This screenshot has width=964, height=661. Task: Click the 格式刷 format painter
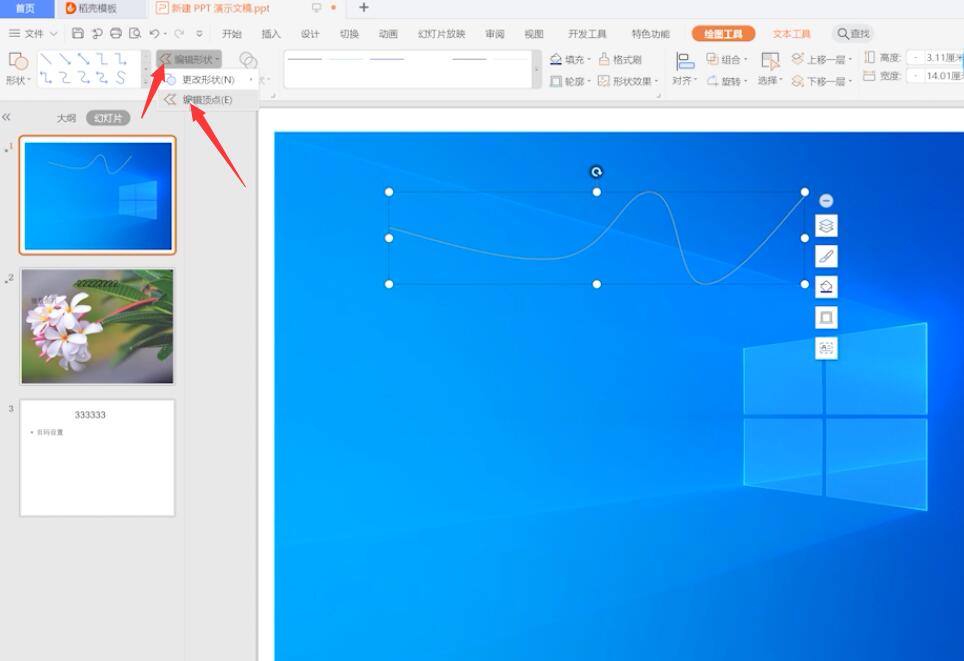620,59
